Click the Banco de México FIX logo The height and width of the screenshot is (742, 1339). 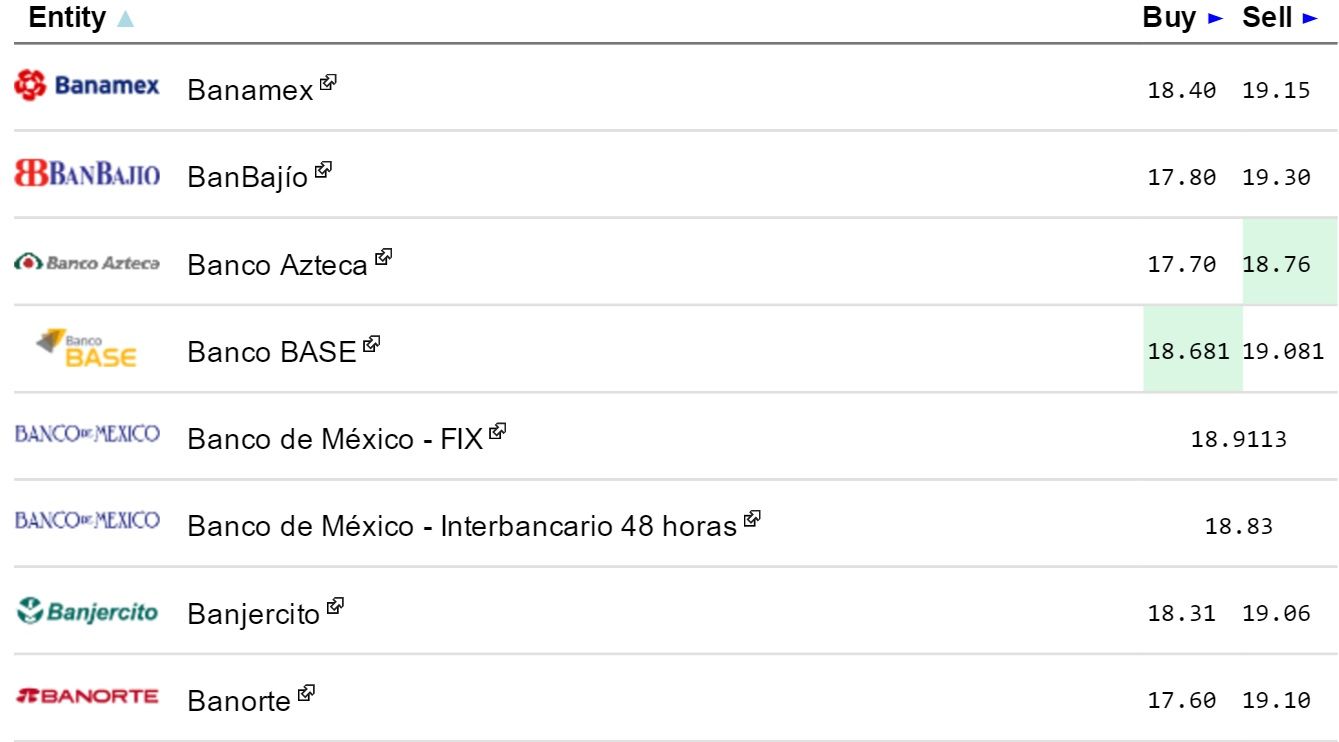pyautogui.click(x=87, y=434)
